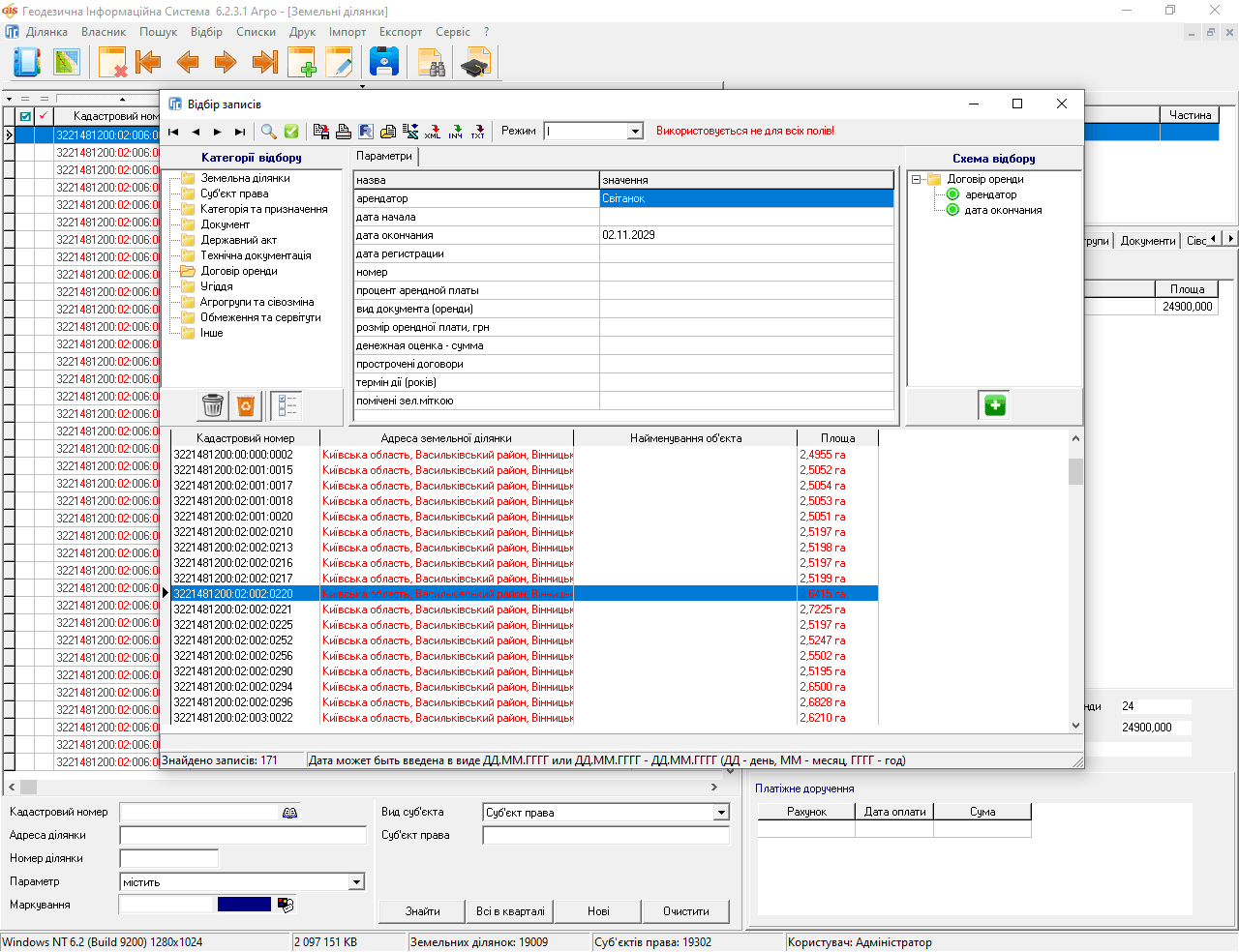Toggle the 'арендатор' green scheme indicator
1239x952 pixels.
pos(952,194)
